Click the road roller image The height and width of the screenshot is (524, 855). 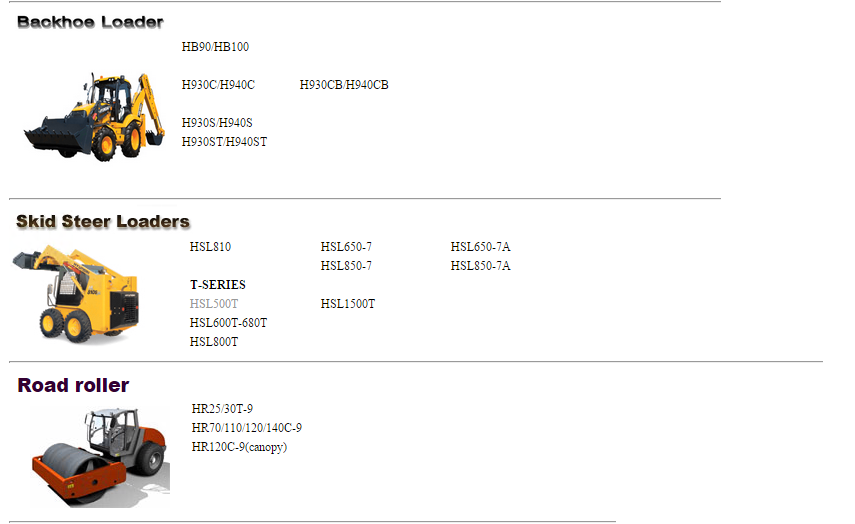click(x=101, y=457)
